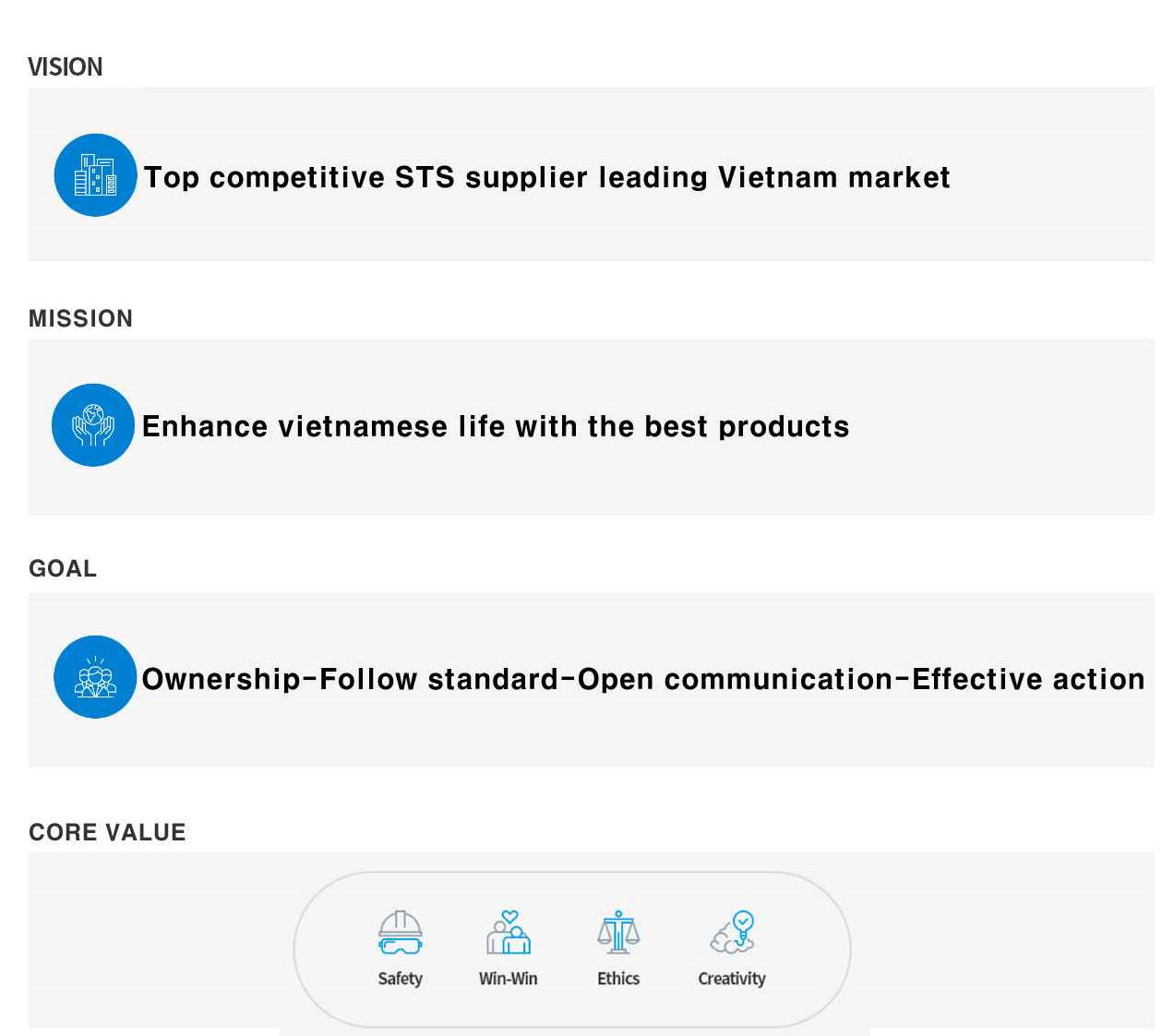
Task: Click the blue building icon under Vision
Action: tap(96, 175)
